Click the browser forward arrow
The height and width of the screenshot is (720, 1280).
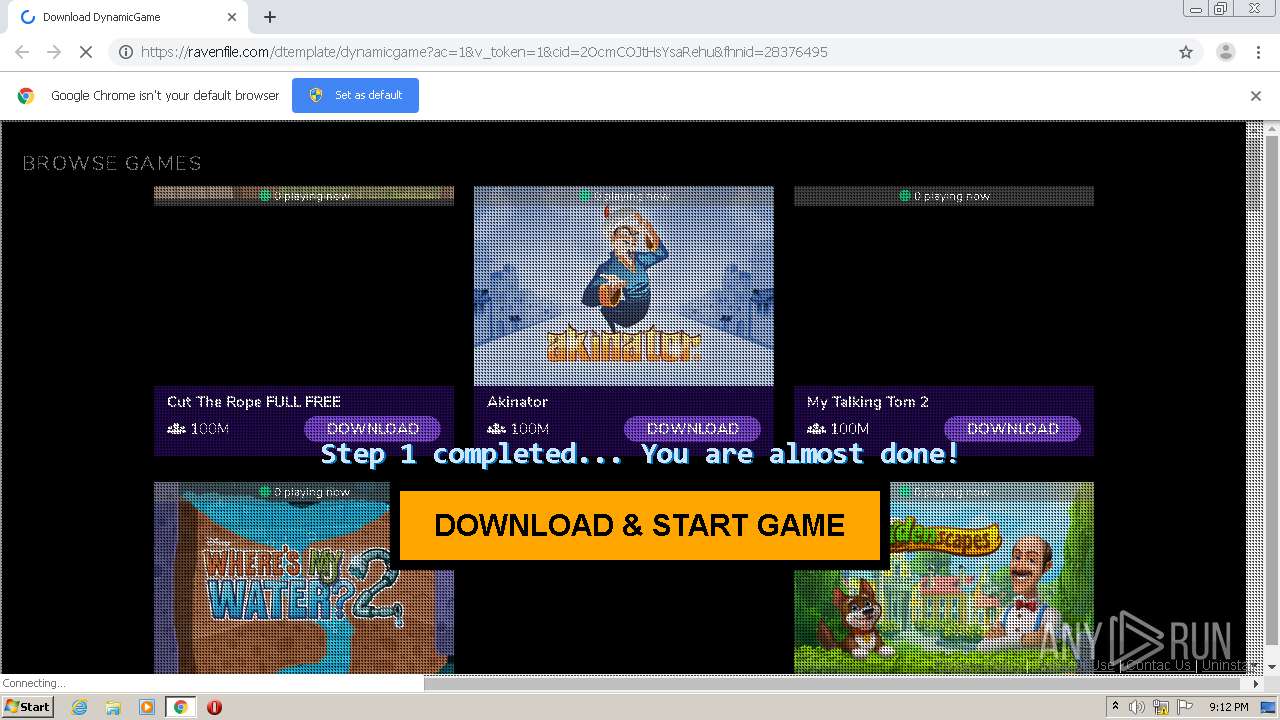point(54,52)
